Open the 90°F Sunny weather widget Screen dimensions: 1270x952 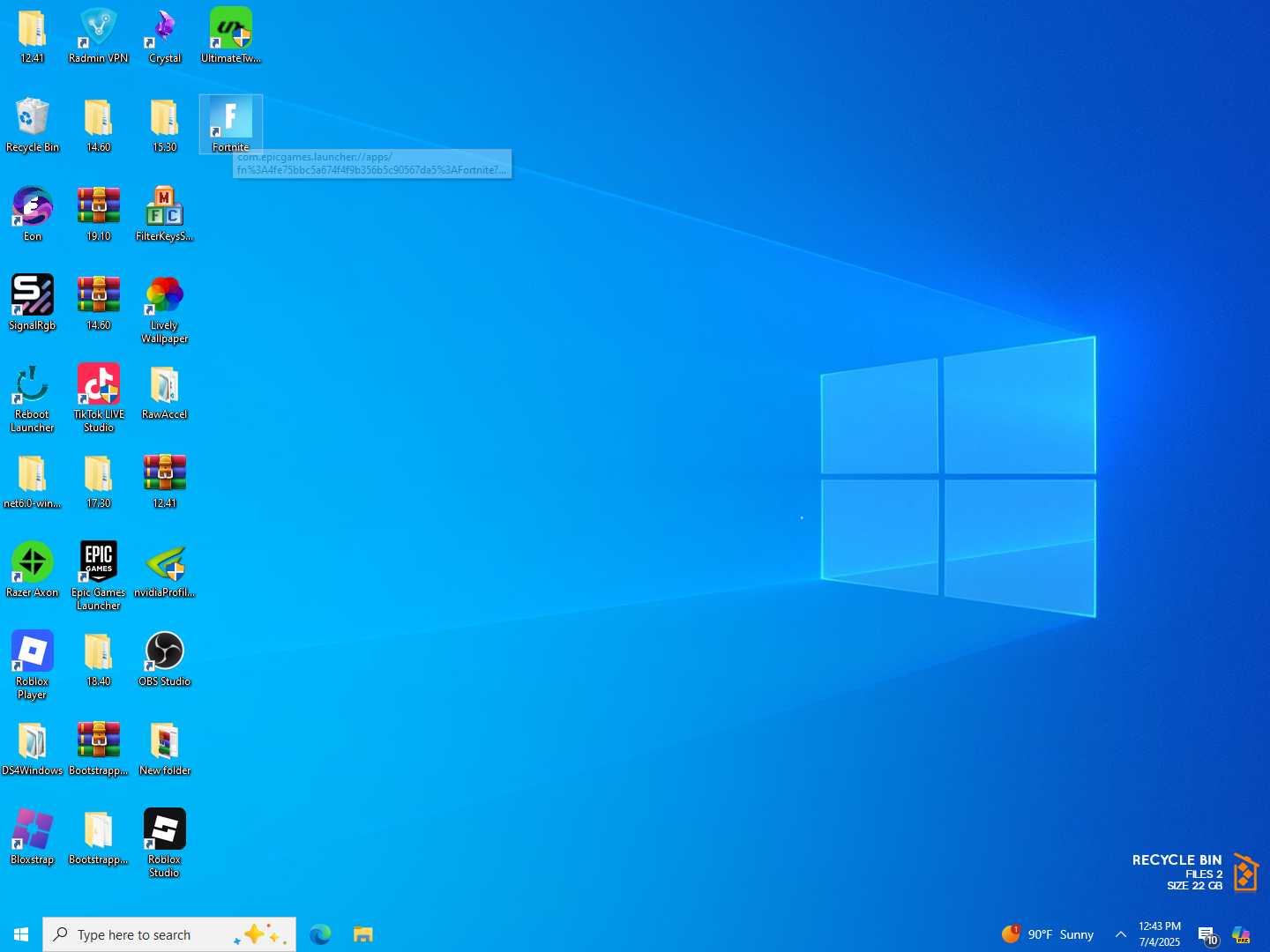tap(1048, 934)
